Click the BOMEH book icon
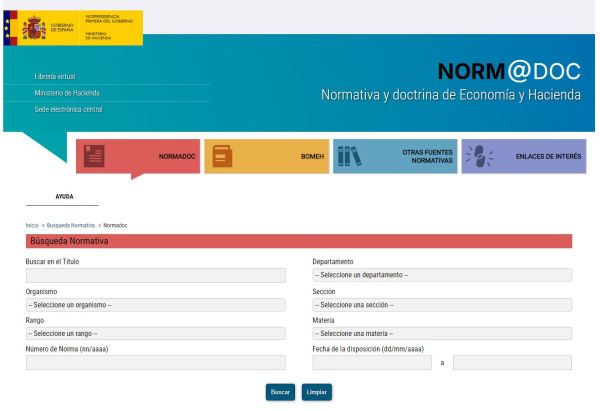 tap(222, 156)
